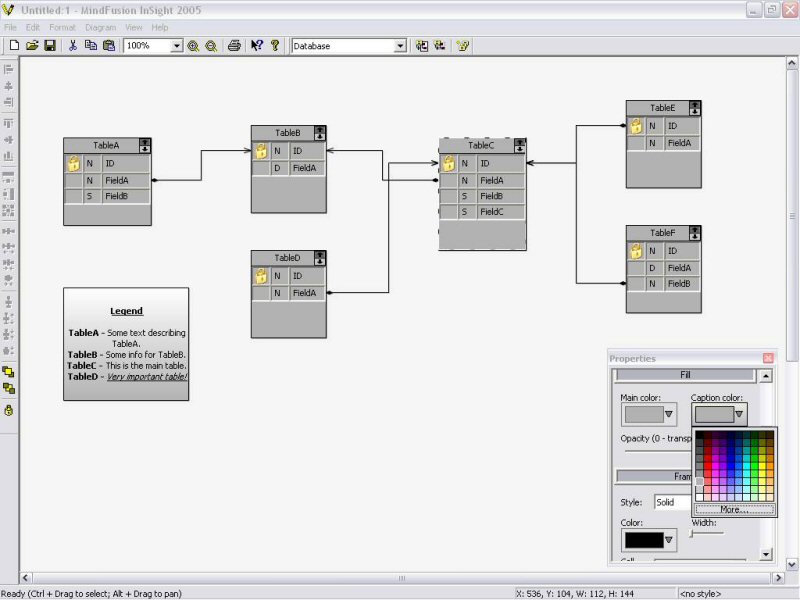The width and height of the screenshot is (800, 600).
Task: Expand the Database shape library dropdown
Action: (x=400, y=46)
